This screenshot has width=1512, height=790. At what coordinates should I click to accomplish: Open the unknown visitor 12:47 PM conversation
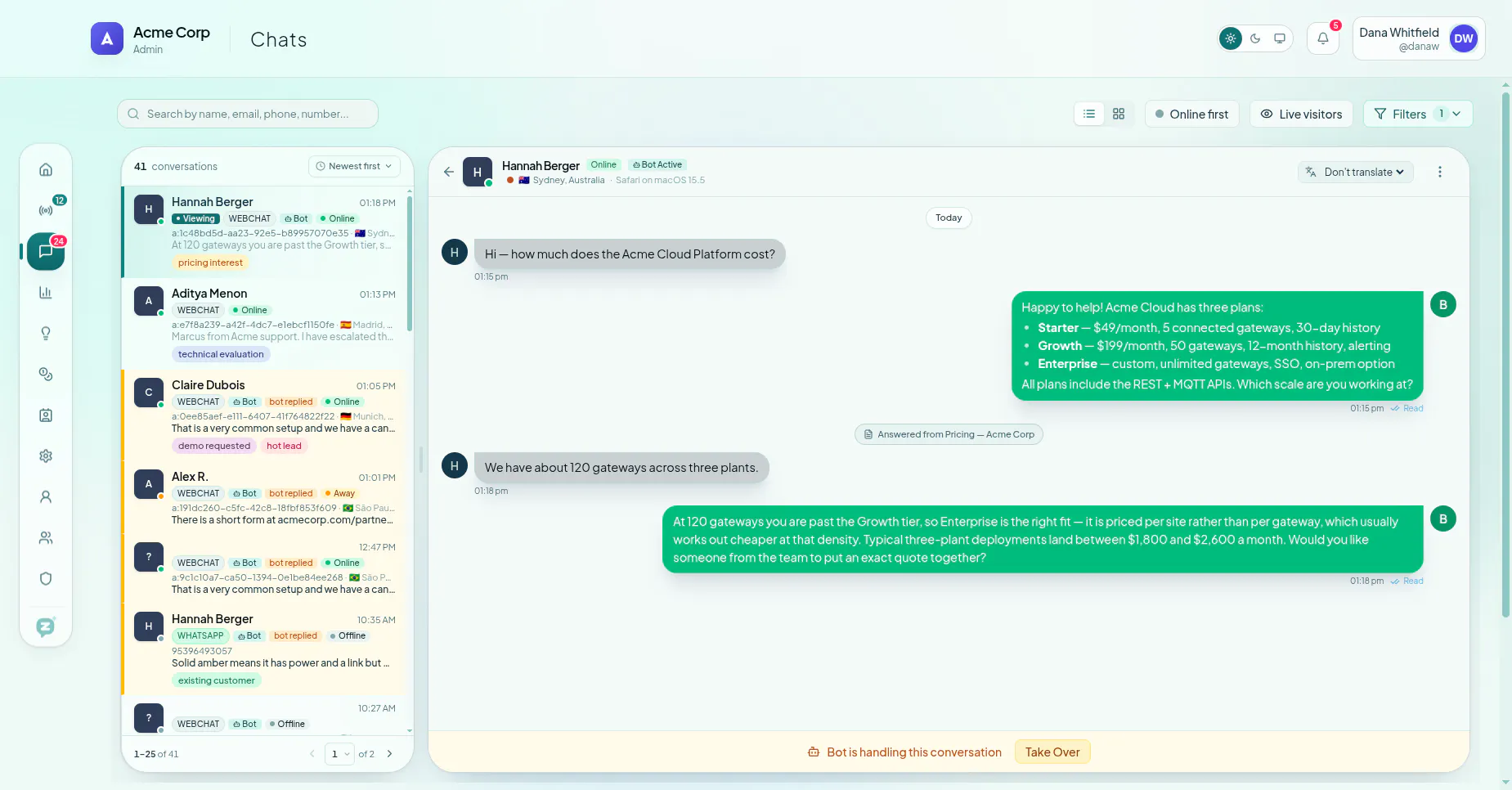click(265, 569)
